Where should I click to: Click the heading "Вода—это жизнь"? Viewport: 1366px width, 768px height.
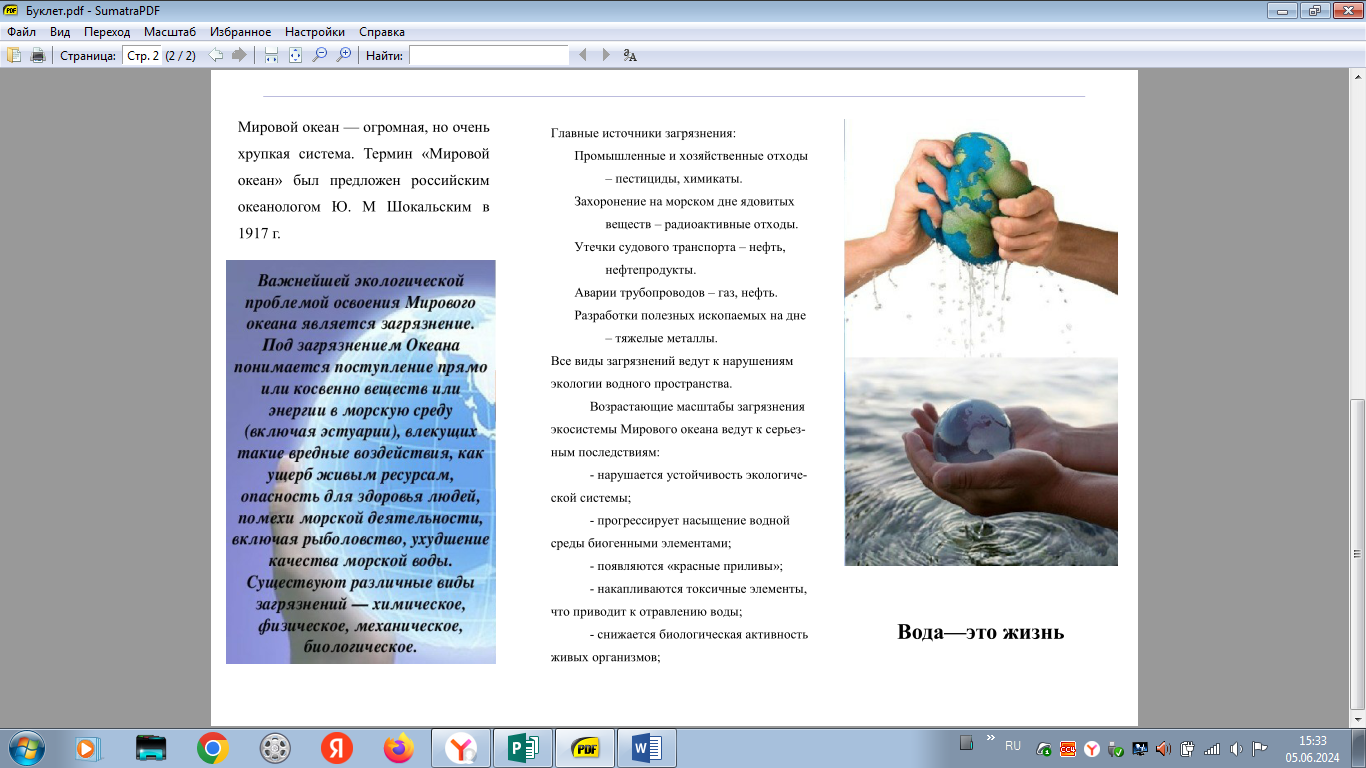(x=981, y=632)
